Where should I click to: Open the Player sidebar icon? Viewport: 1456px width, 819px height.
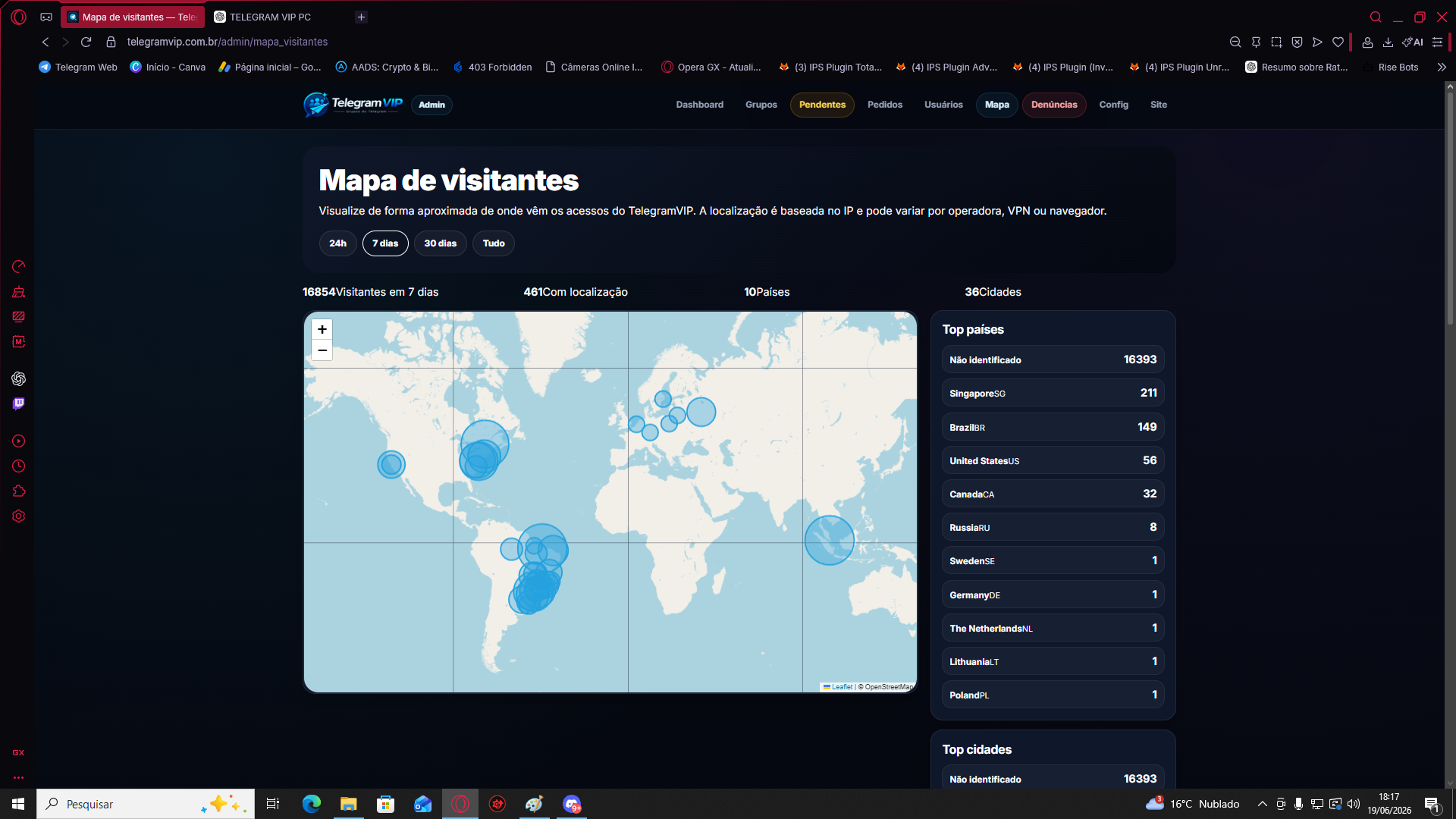pyautogui.click(x=19, y=441)
